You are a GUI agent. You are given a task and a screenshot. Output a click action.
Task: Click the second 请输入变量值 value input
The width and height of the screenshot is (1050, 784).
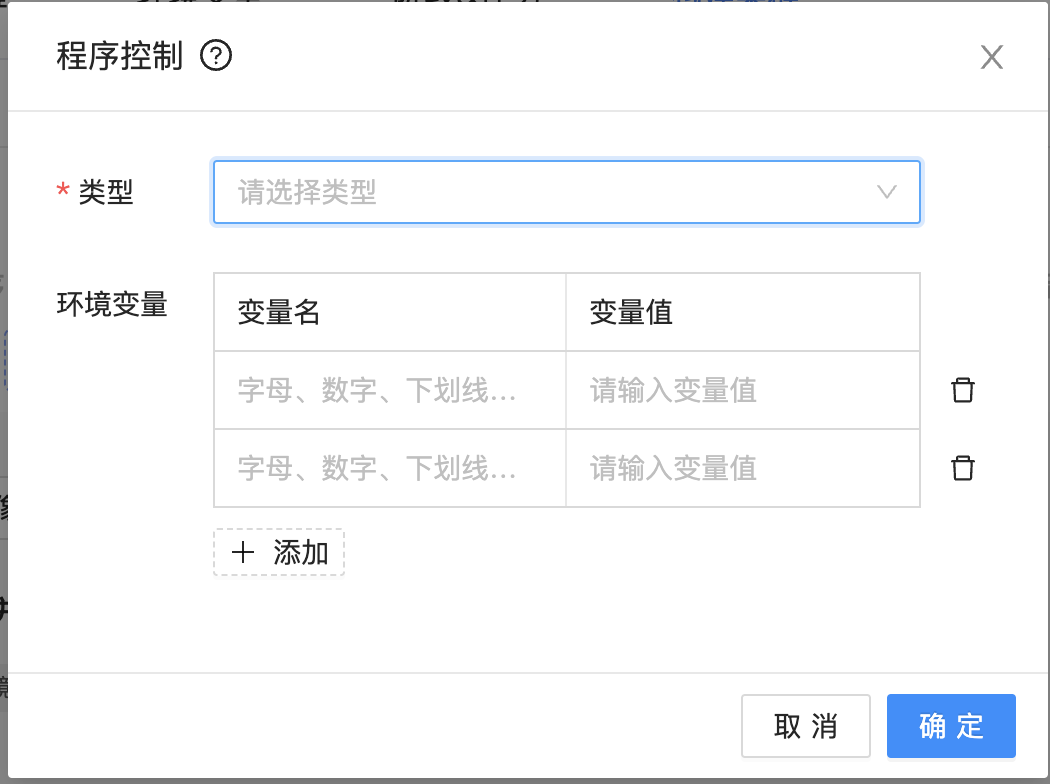743,468
